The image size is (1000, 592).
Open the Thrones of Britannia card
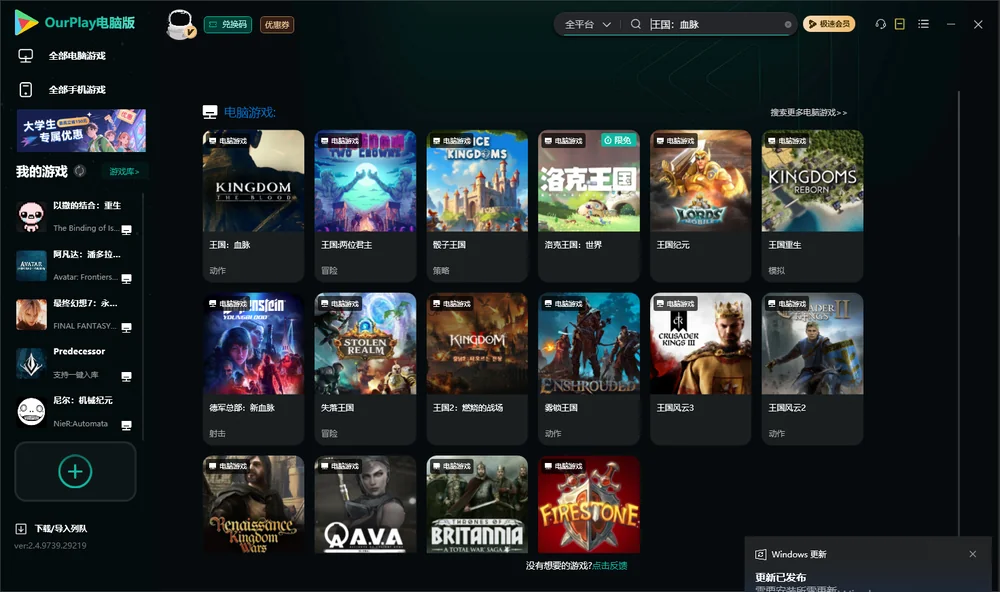tap(477, 504)
